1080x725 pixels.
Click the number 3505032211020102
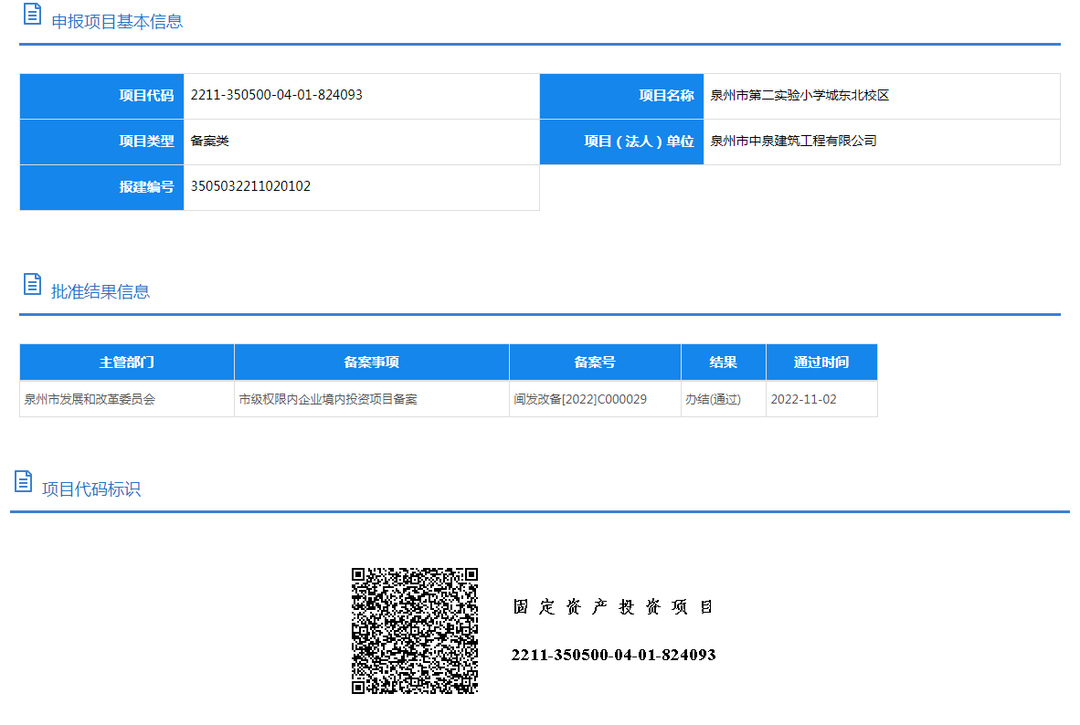coord(251,187)
